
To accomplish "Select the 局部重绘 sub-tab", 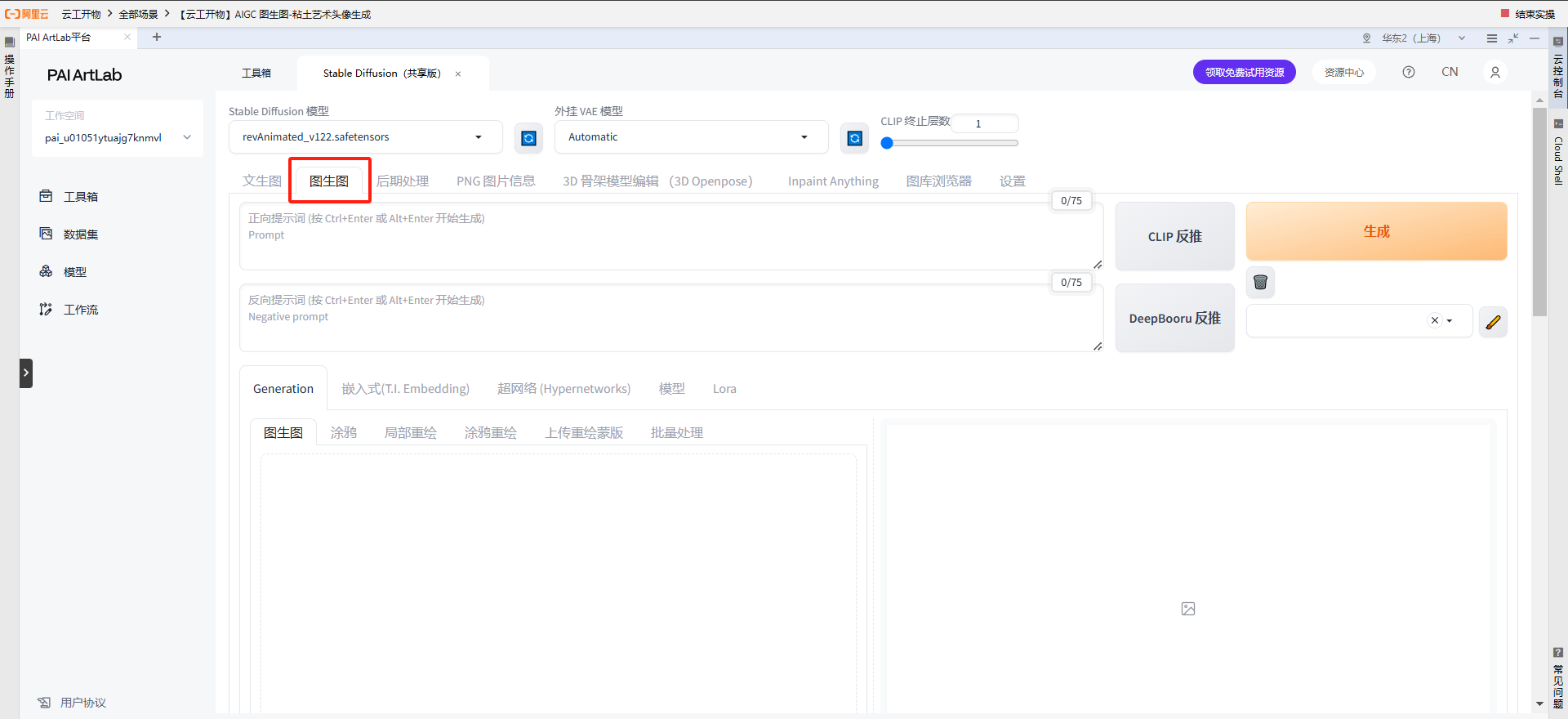I will pyautogui.click(x=411, y=433).
